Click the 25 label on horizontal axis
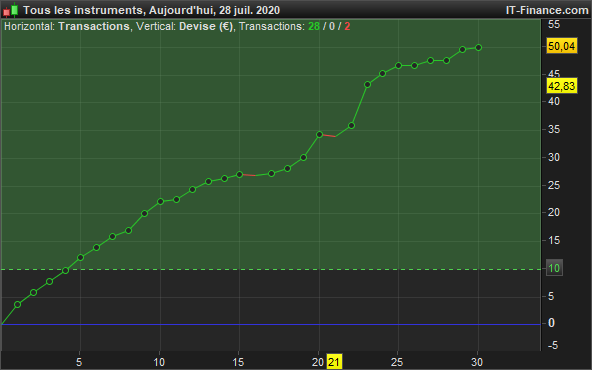Screen dimensions: 592x370 [x=397, y=362]
